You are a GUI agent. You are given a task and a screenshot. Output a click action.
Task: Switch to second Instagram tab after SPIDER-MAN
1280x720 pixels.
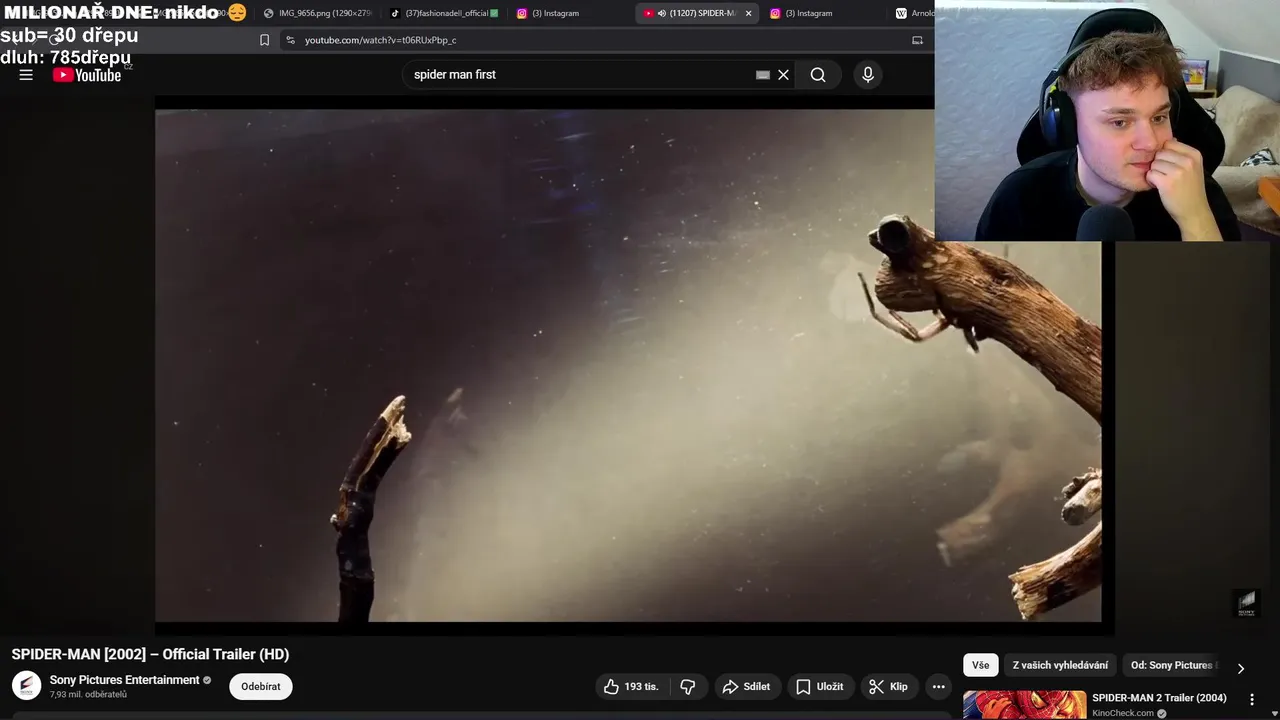823,13
